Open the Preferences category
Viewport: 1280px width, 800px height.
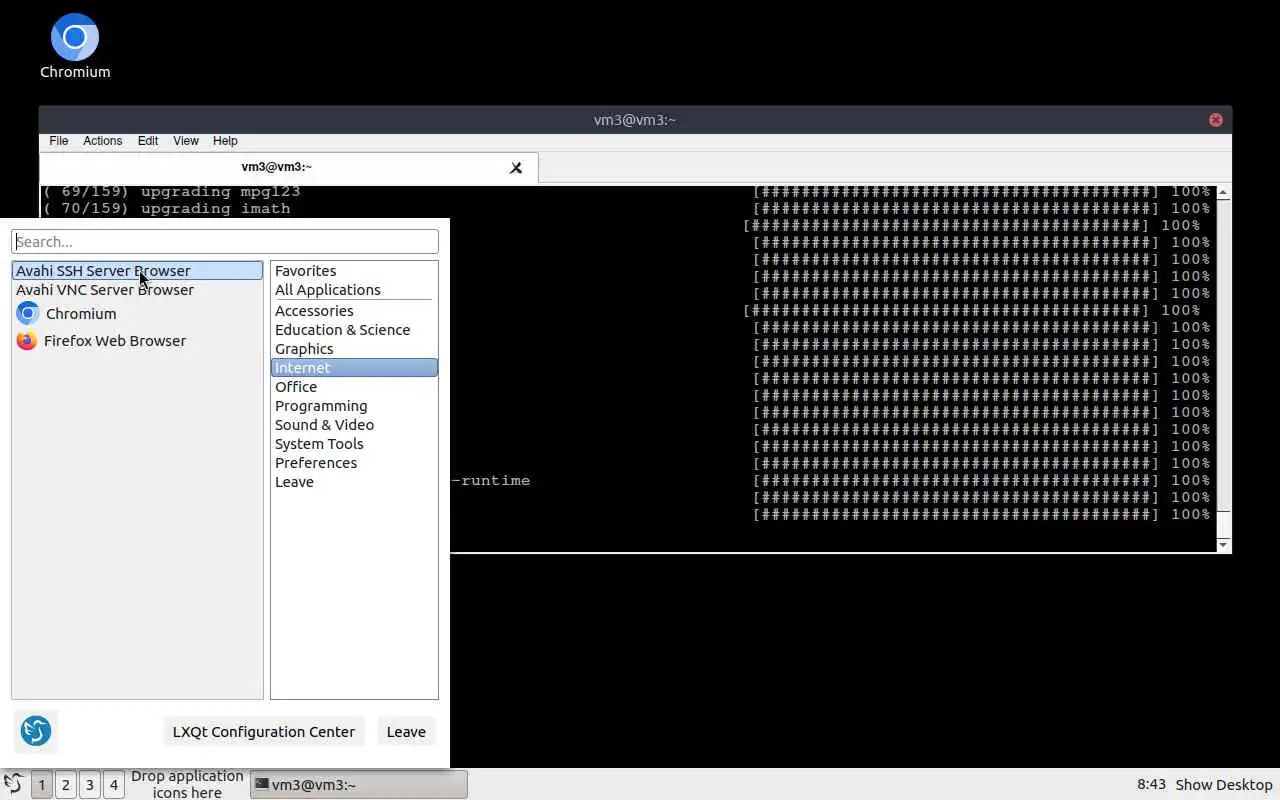click(x=354, y=463)
